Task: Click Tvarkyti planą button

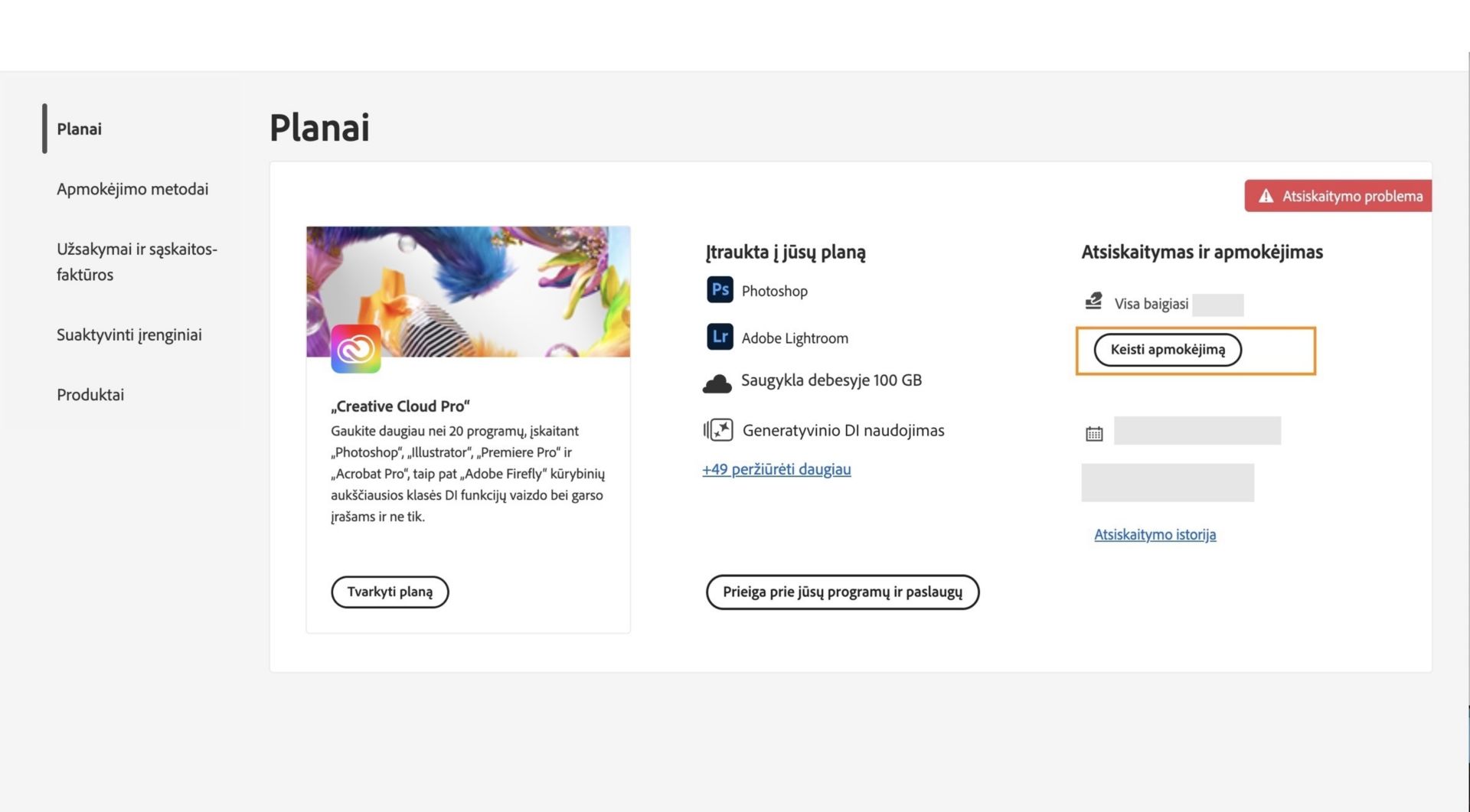Action: click(390, 592)
